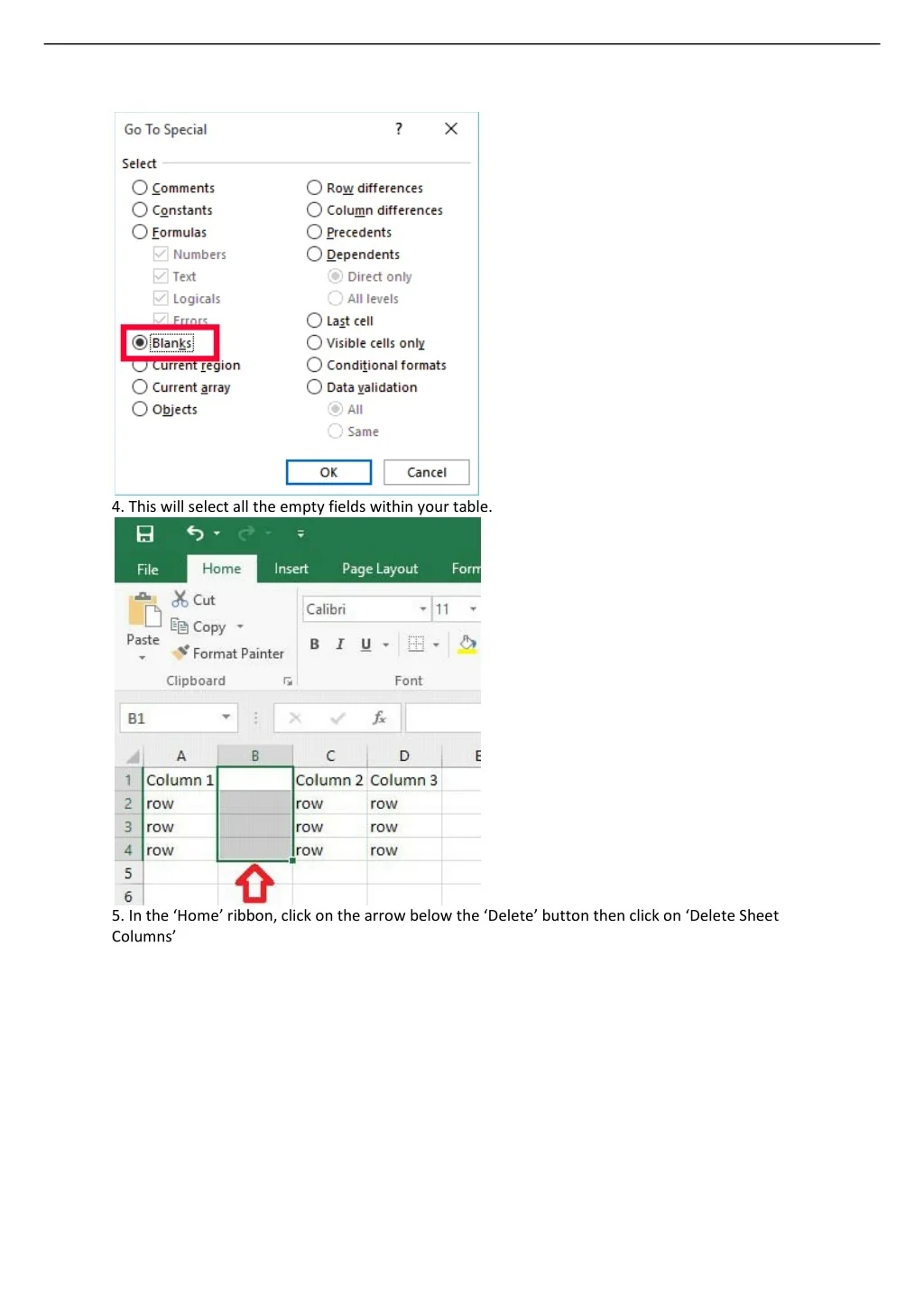Open the Name Box dropdown arrow
The height and width of the screenshot is (1308, 924).
pyautogui.click(x=226, y=718)
